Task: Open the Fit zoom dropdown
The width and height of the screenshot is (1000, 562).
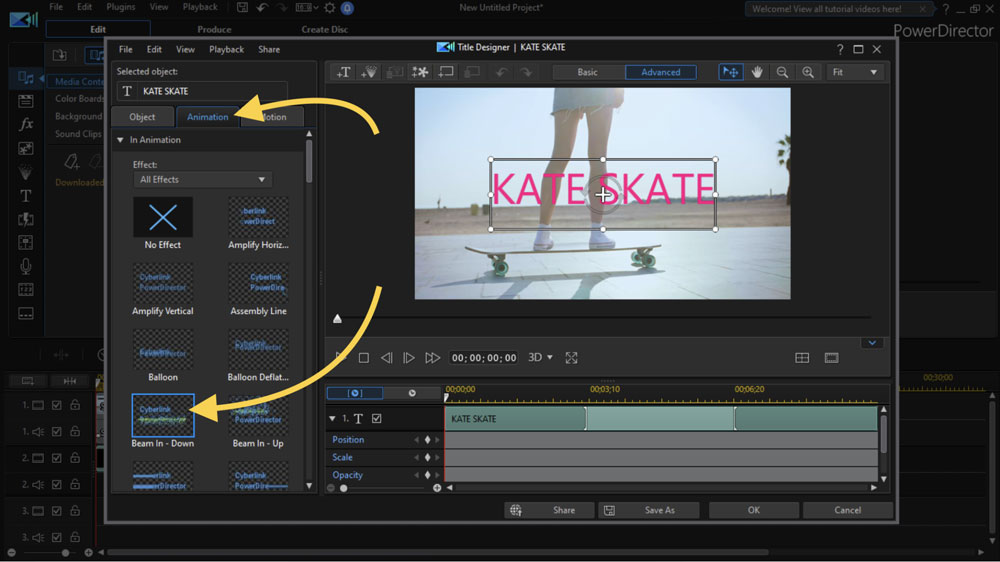Action: click(x=856, y=72)
